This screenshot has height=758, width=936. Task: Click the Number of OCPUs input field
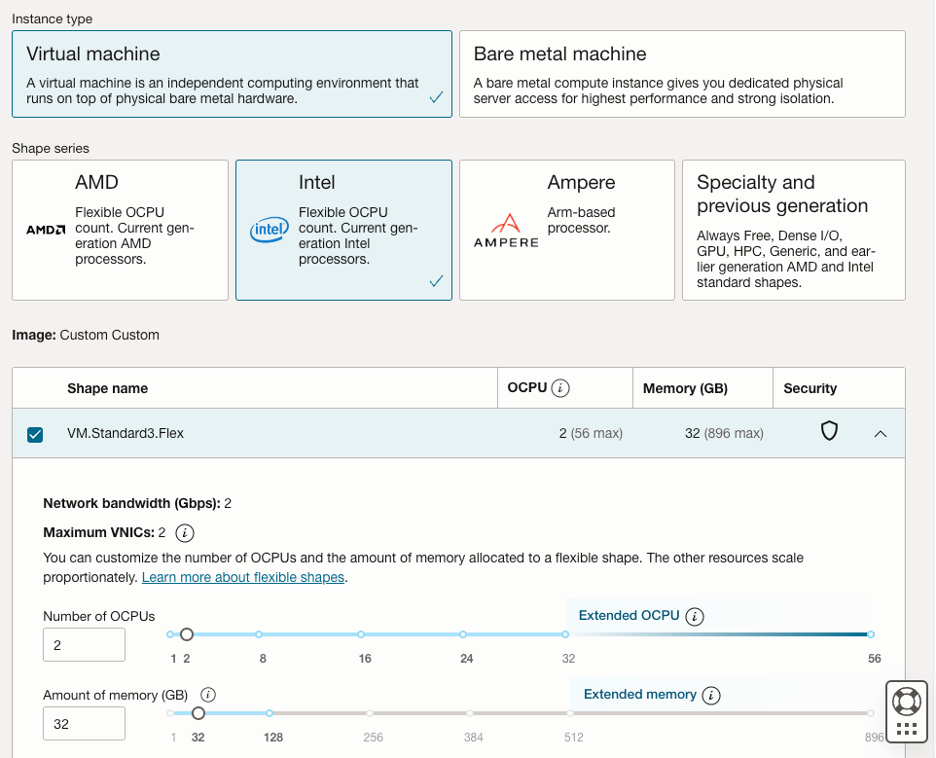click(84, 645)
